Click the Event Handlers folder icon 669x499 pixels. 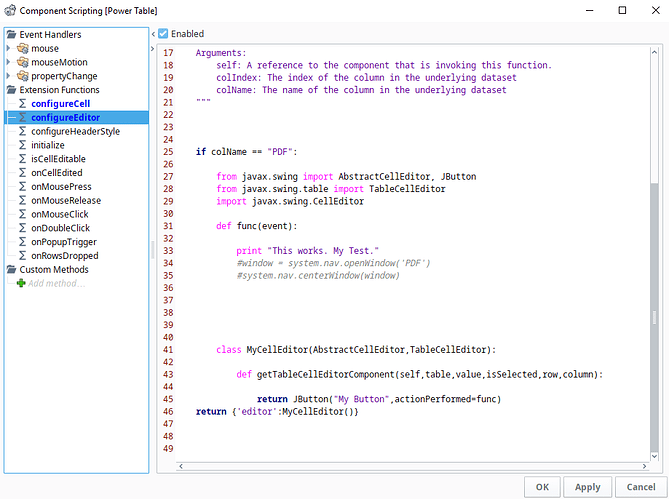[12, 35]
